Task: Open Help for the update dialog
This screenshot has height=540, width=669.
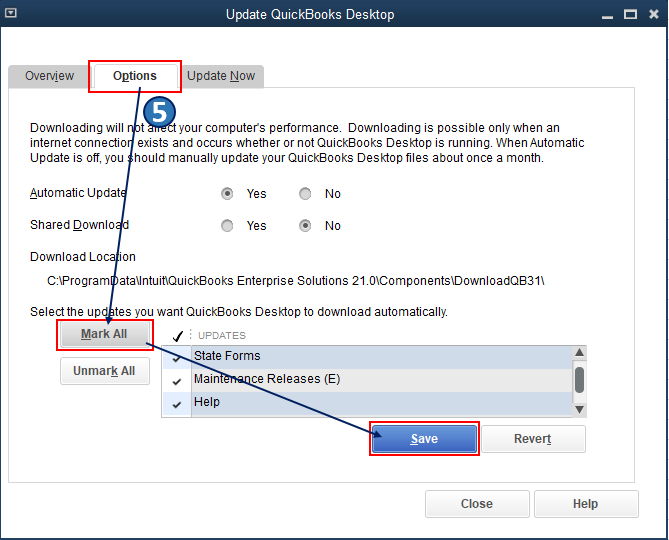Action: pyautogui.click(x=586, y=504)
